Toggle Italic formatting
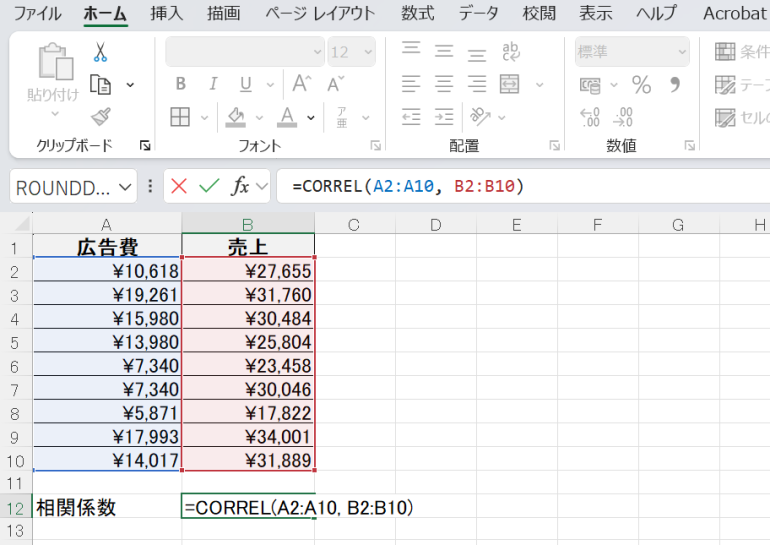This screenshot has width=770, height=545. 213,84
